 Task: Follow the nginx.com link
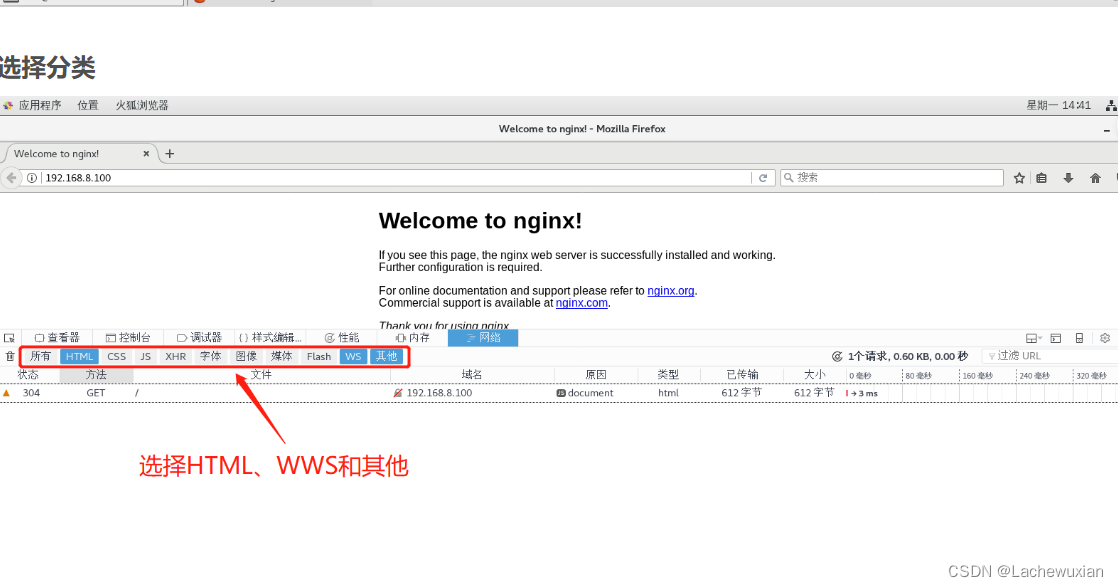pos(582,303)
